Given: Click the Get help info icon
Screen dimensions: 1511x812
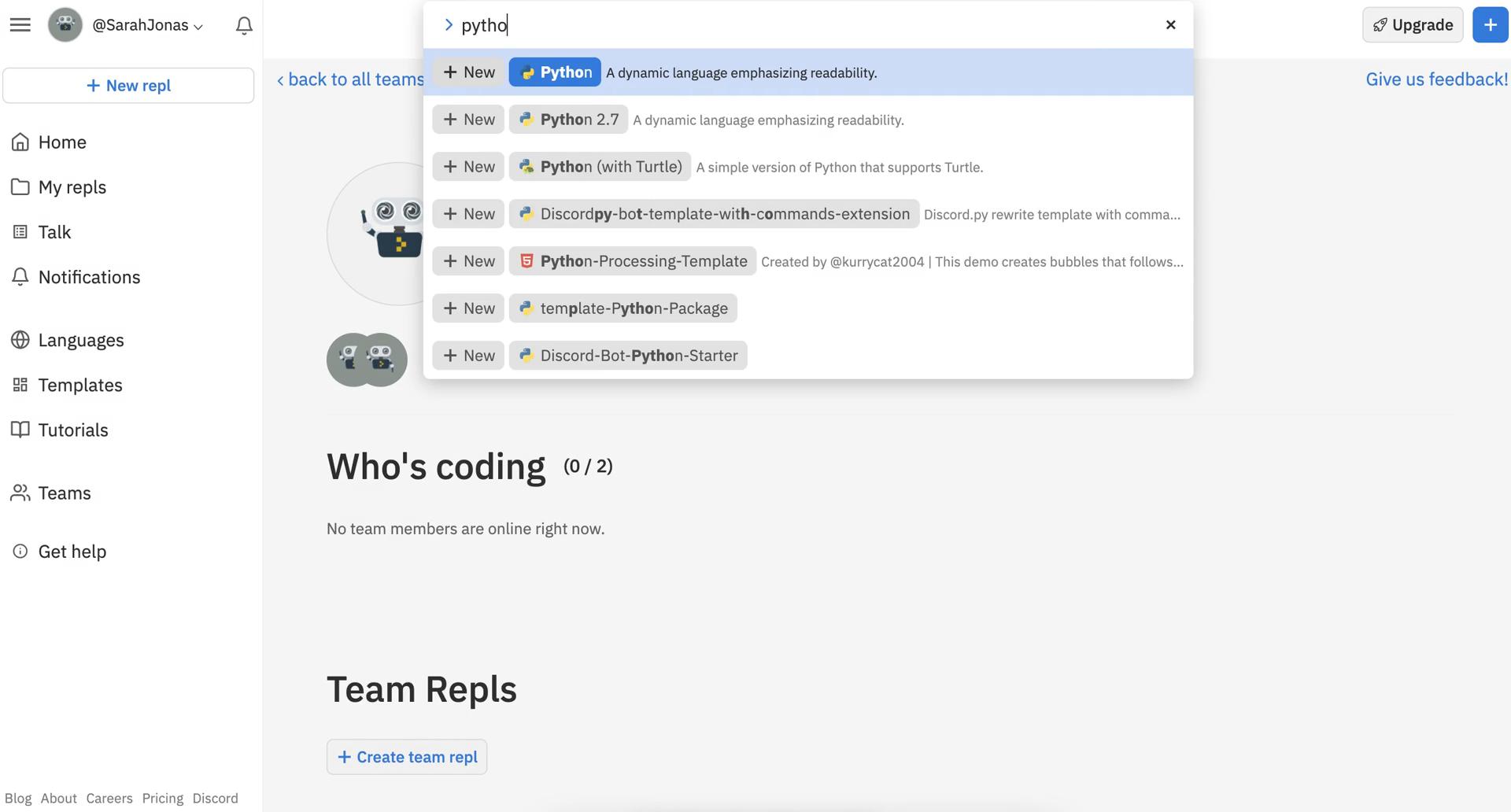Looking at the screenshot, I should click(20, 552).
